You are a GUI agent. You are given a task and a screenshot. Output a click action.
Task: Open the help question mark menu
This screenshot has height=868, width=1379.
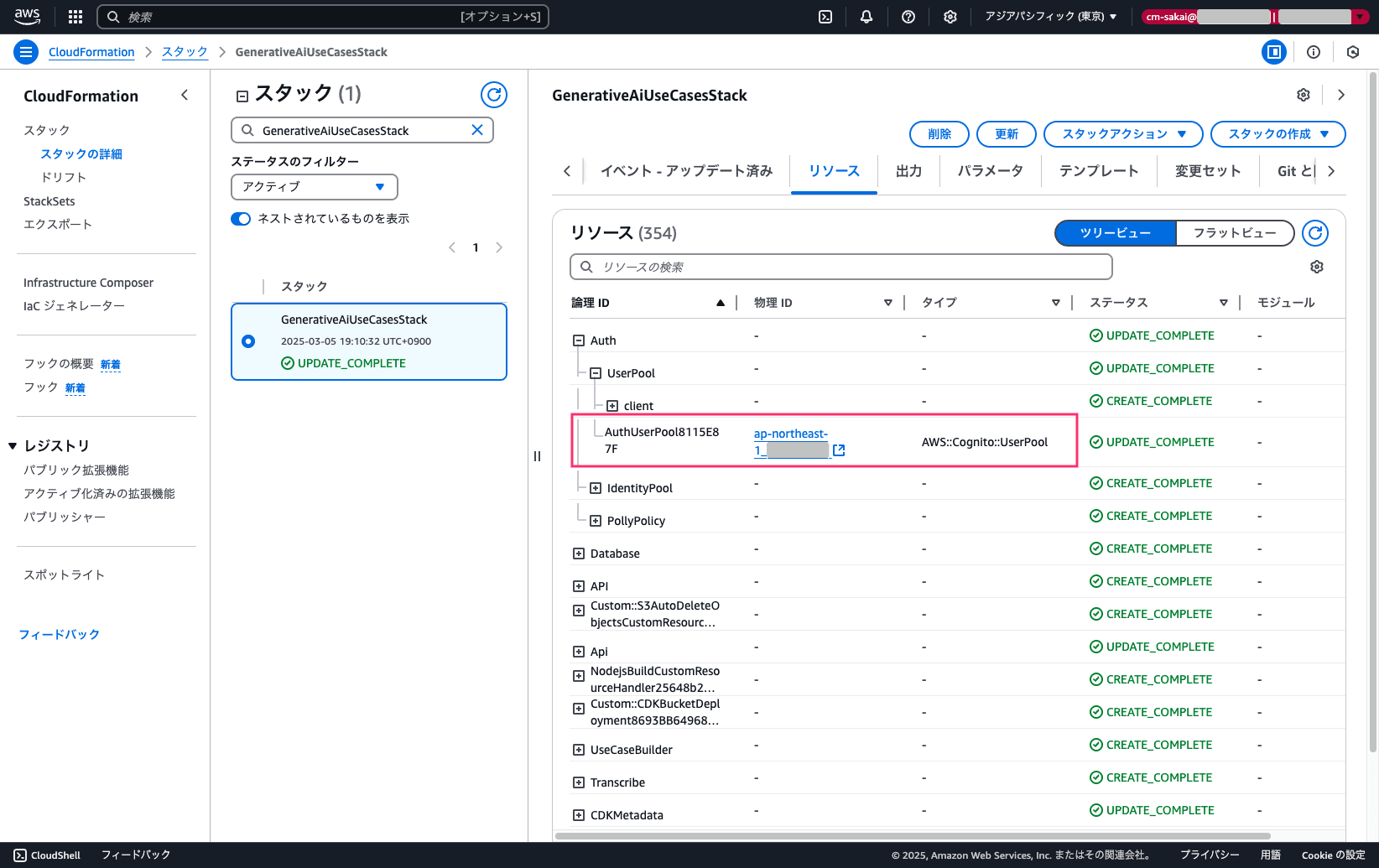pos(908,17)
